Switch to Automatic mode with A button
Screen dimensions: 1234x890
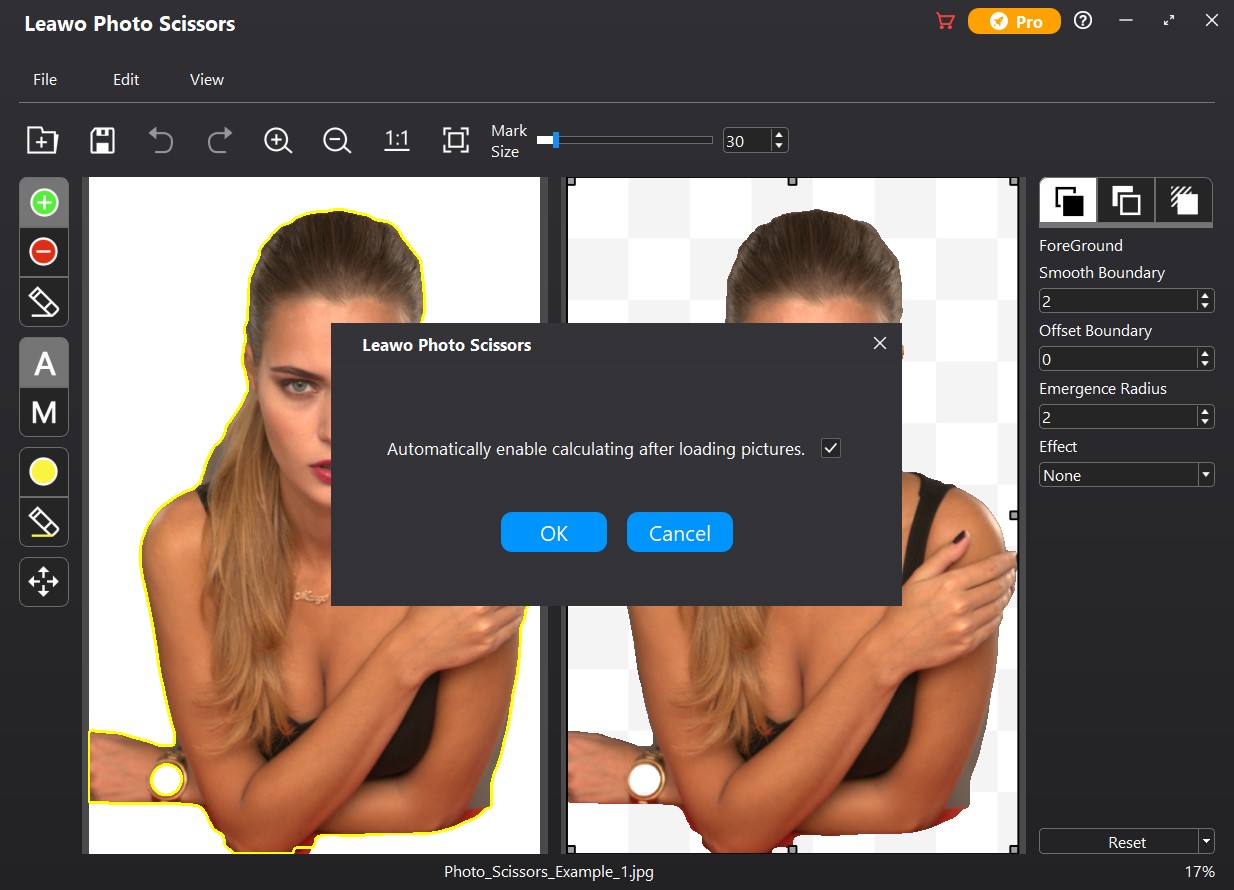44,364
